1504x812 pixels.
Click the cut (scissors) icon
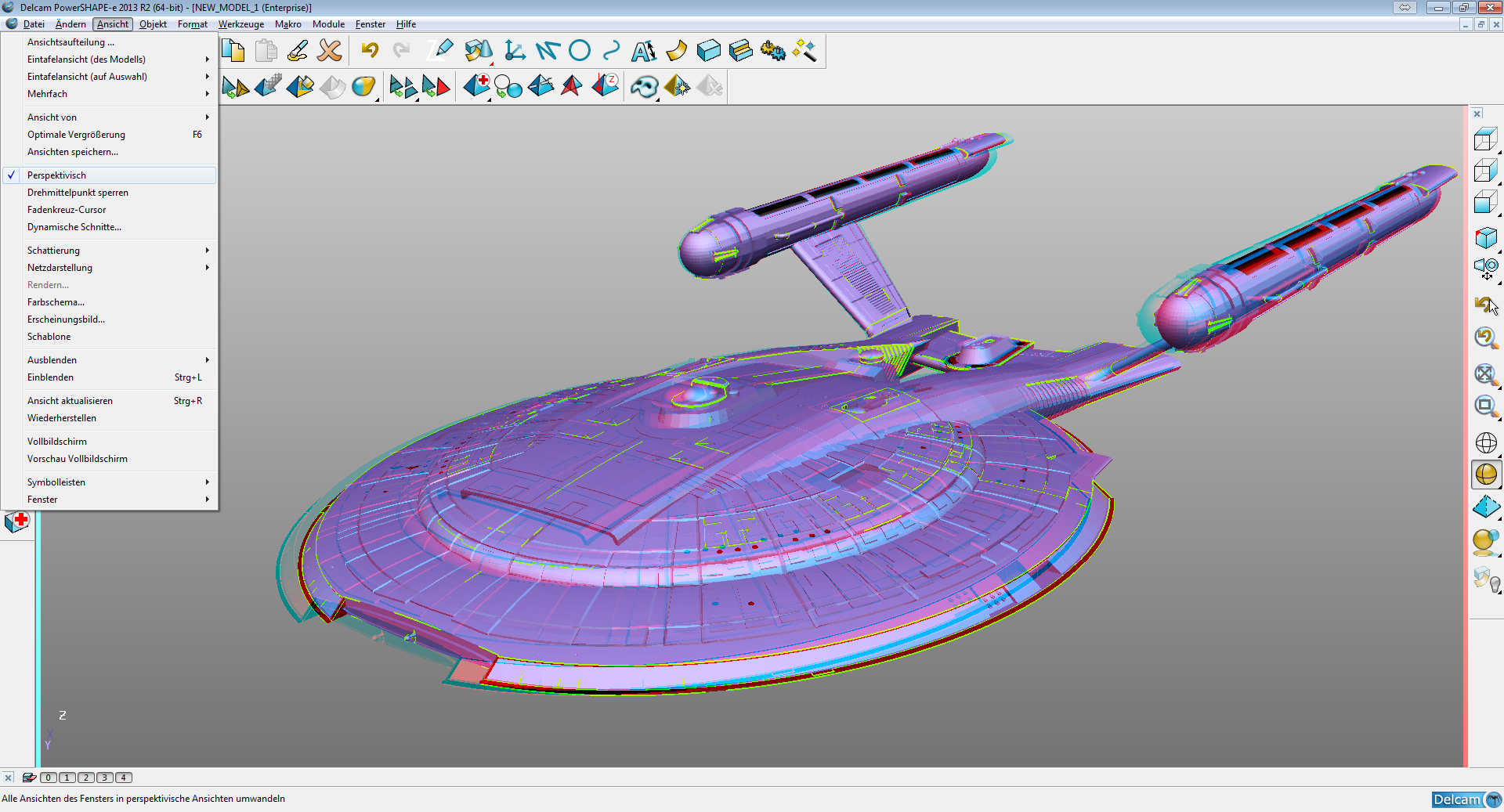330,51
